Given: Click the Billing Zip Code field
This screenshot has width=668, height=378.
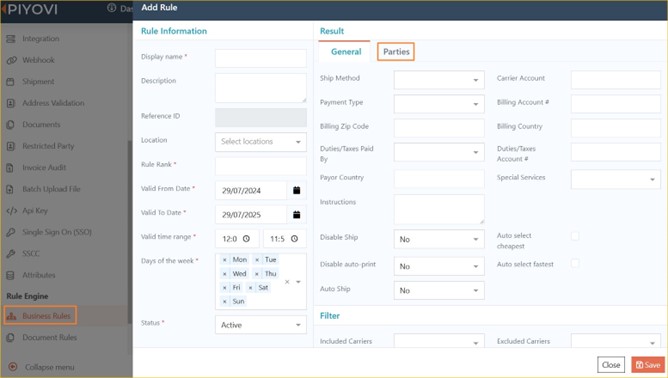Looking at the screenshot, I should click(x=439, y=128).
